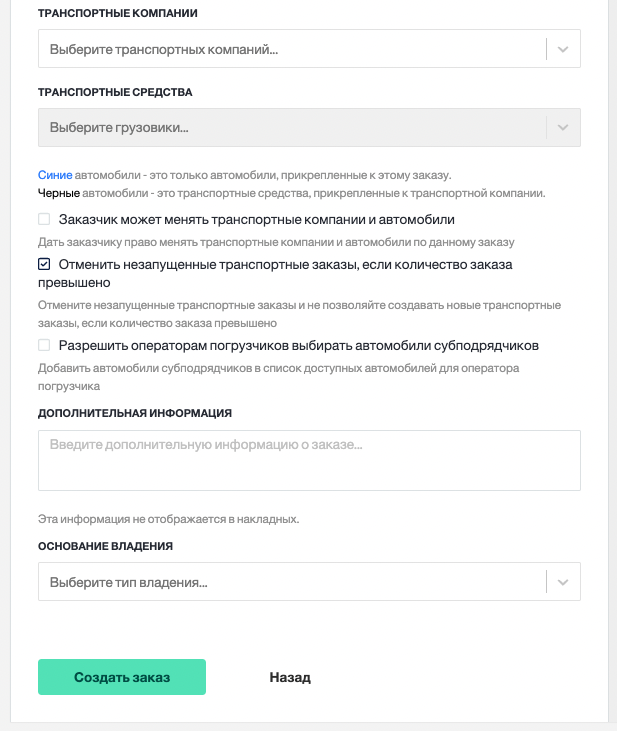Click the chevron icon in Транспортные компании field

[563, 49]
